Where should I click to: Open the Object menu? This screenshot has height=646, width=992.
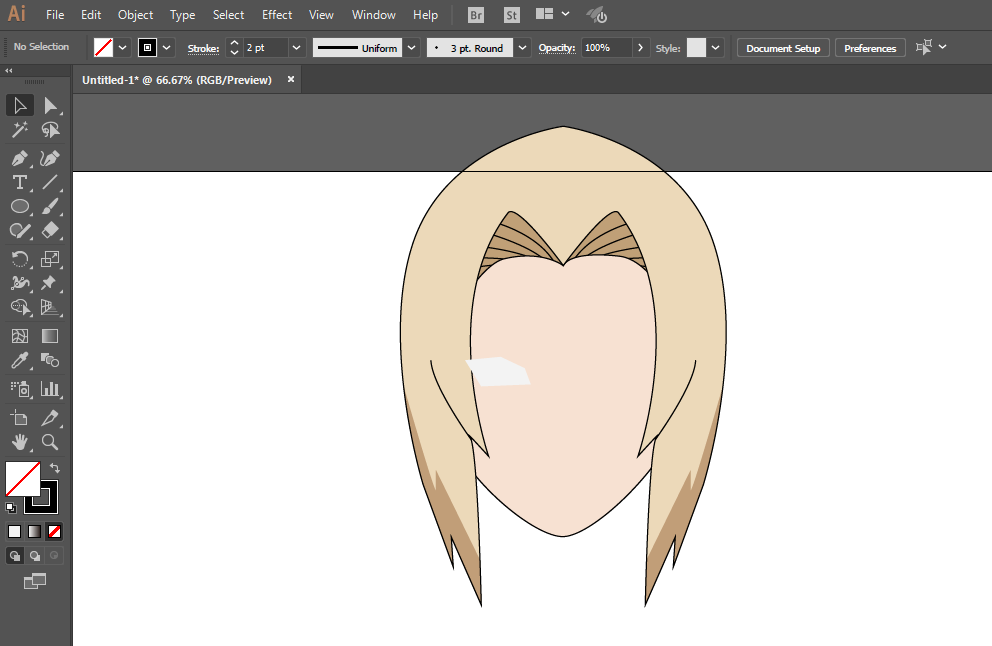coord(135,15)
